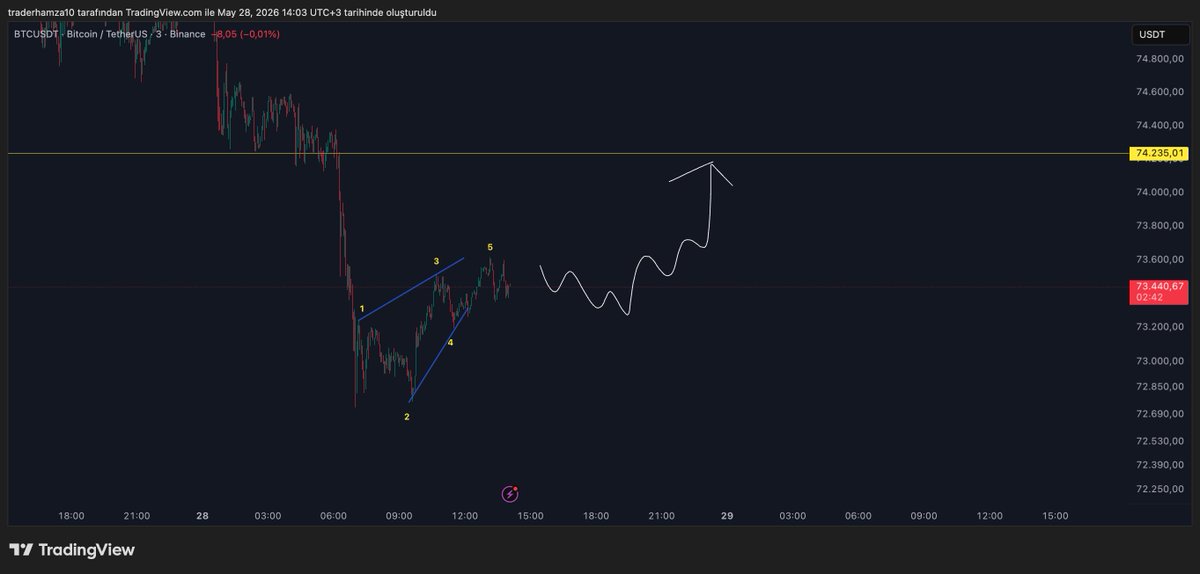
Task: Click the 74.400,00 price axis label
Action: tap(1160, 126)
